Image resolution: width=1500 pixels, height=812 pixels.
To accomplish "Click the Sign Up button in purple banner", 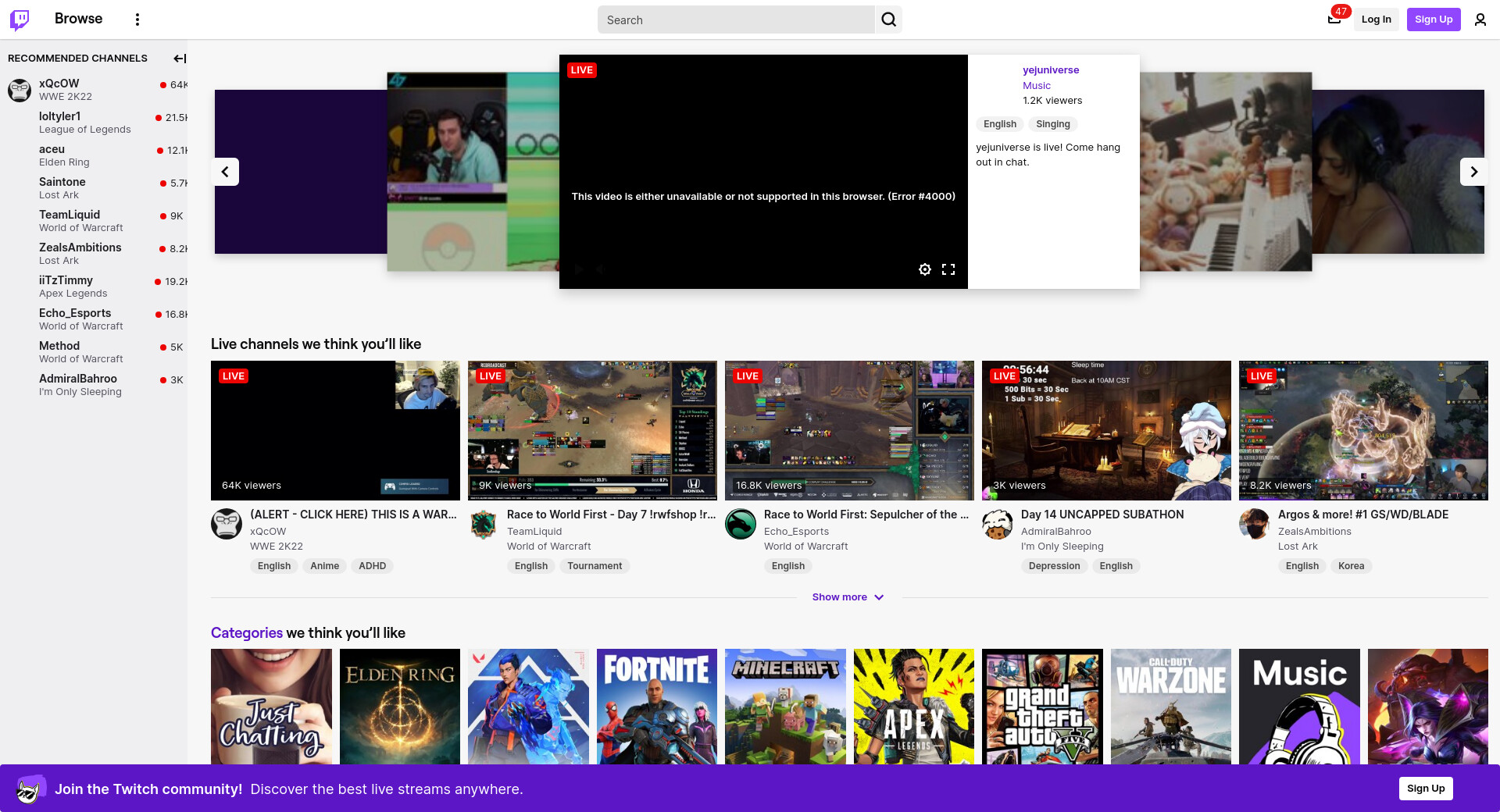I will pos(1425,789).
